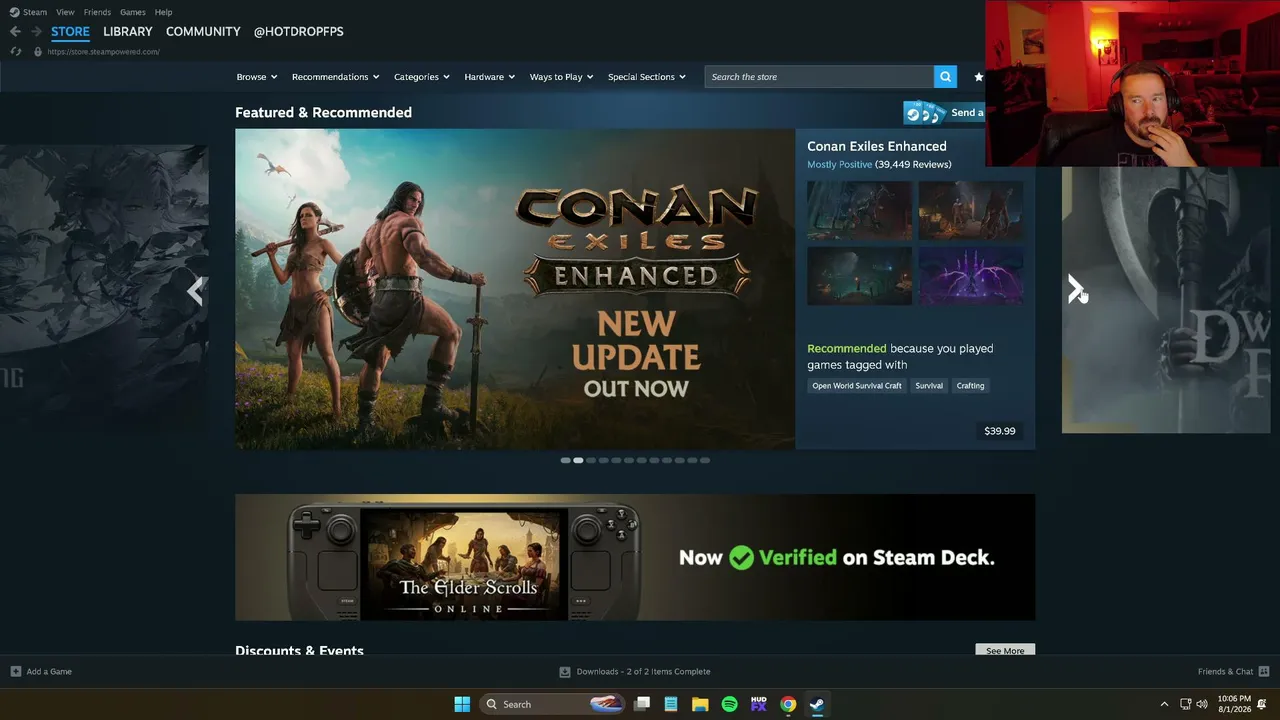Open The Elder Scrolls Online Steam Deck banner

635,557
